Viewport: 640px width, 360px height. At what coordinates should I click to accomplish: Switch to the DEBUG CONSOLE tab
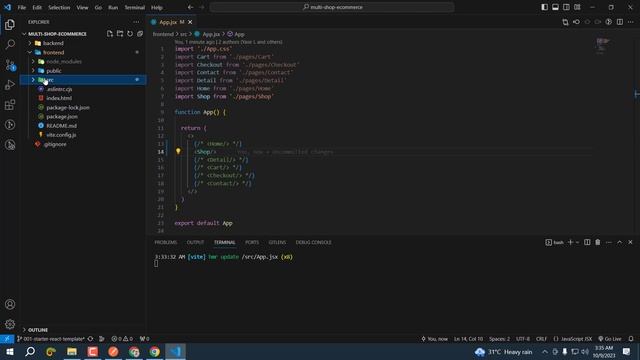coord(313,242)
